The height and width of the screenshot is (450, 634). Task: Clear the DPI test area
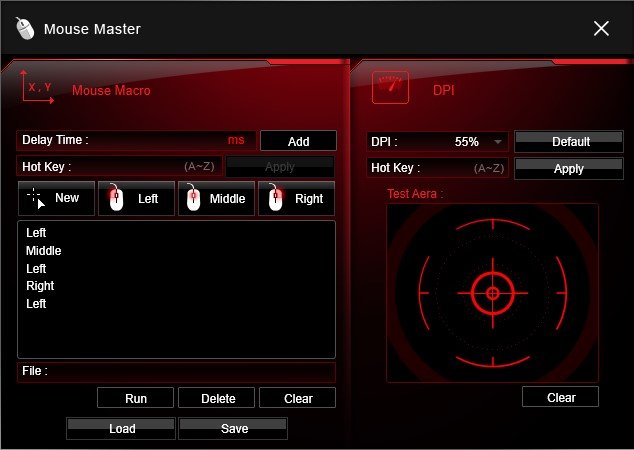coord(560,397)
